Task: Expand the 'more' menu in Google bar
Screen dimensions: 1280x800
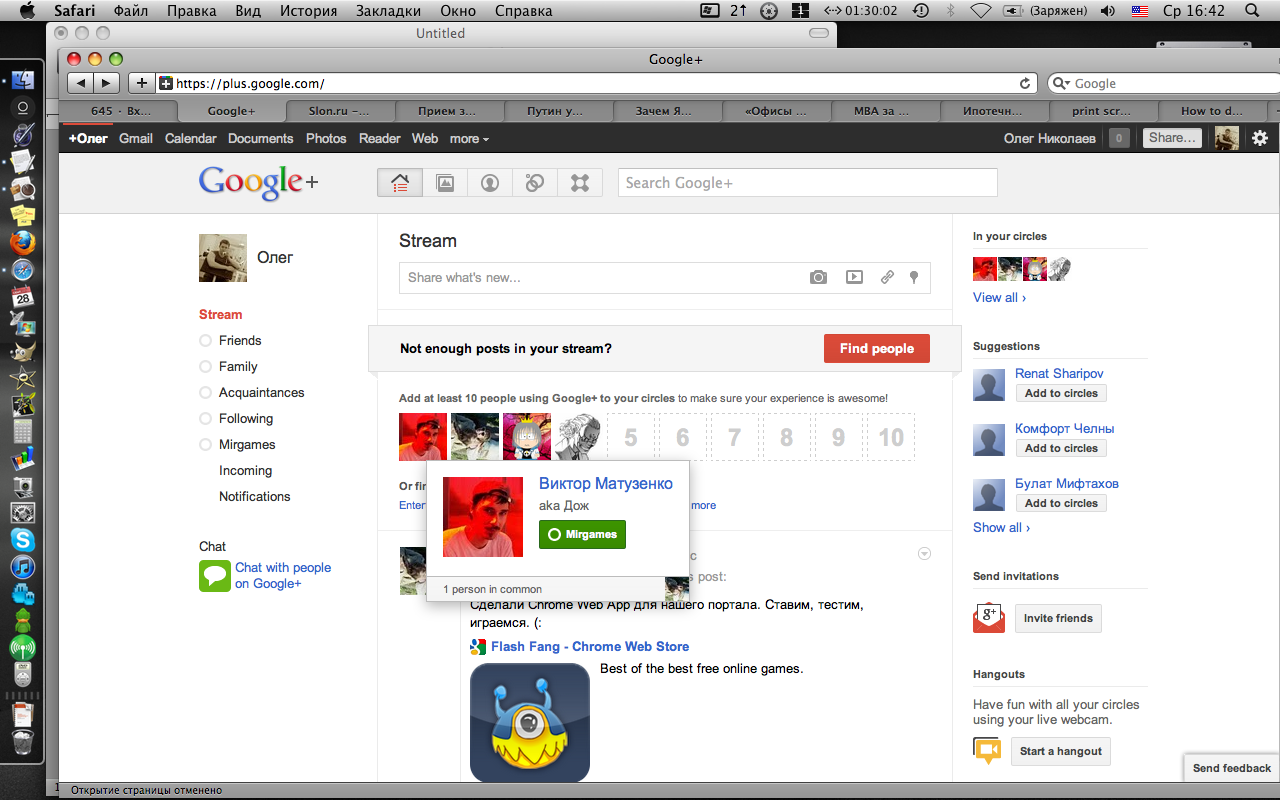Action: [469, 139]
